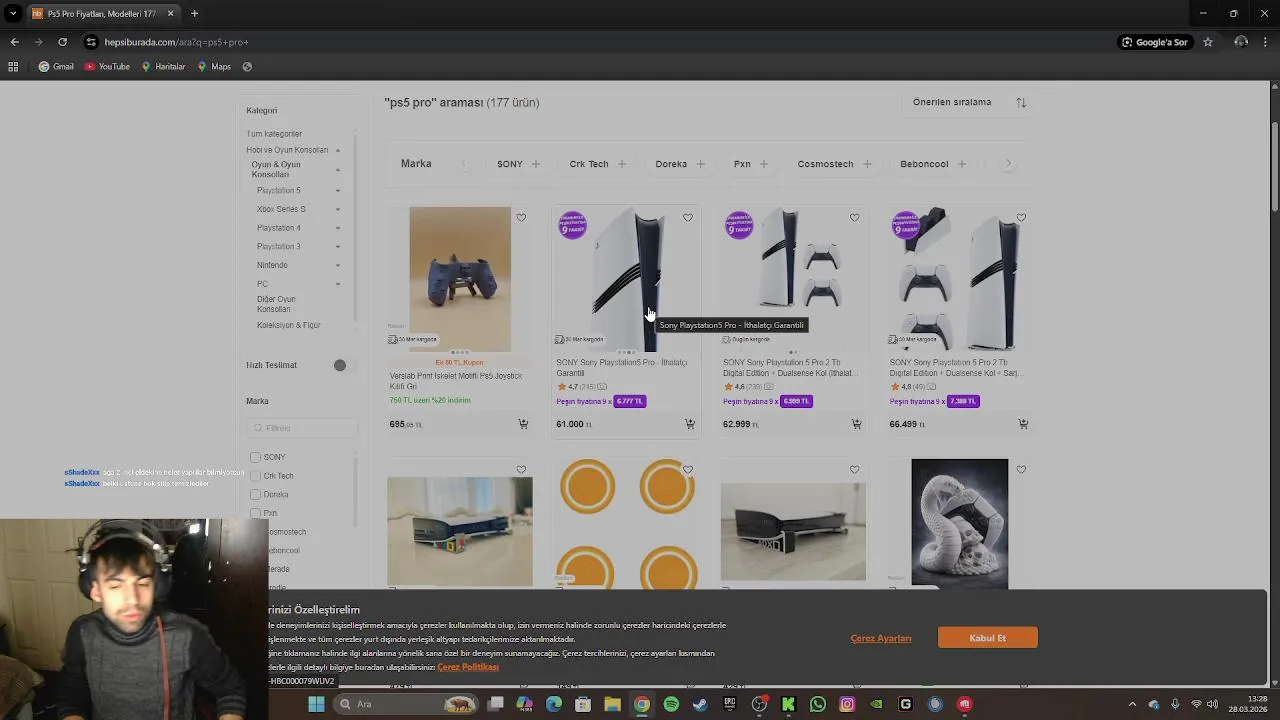Click the plus icon on SONY brand chip

(536, 164)
